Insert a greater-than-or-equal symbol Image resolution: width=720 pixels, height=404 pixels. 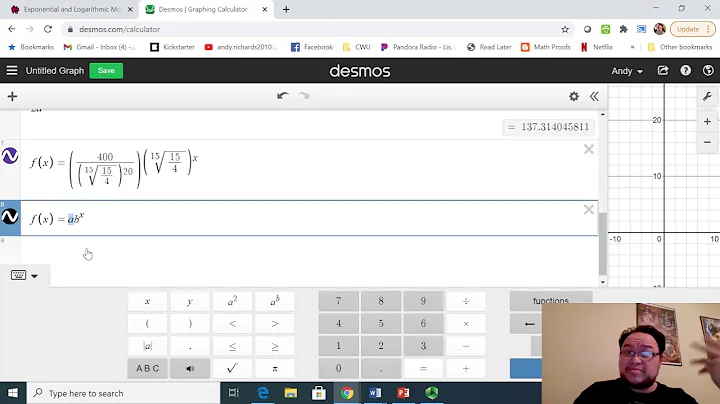pos(275,346)
